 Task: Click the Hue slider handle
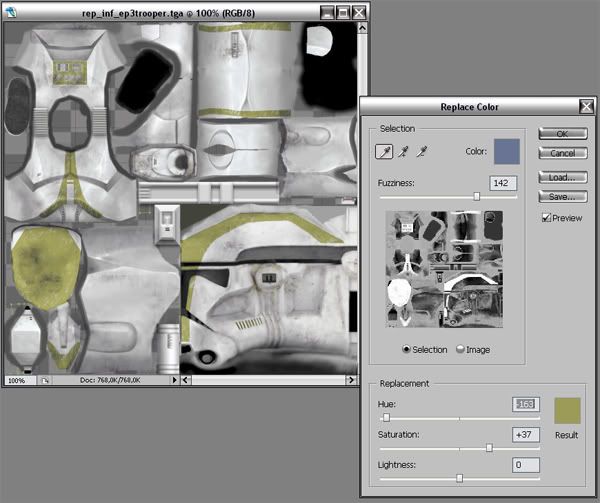click(x=386, y=417)
